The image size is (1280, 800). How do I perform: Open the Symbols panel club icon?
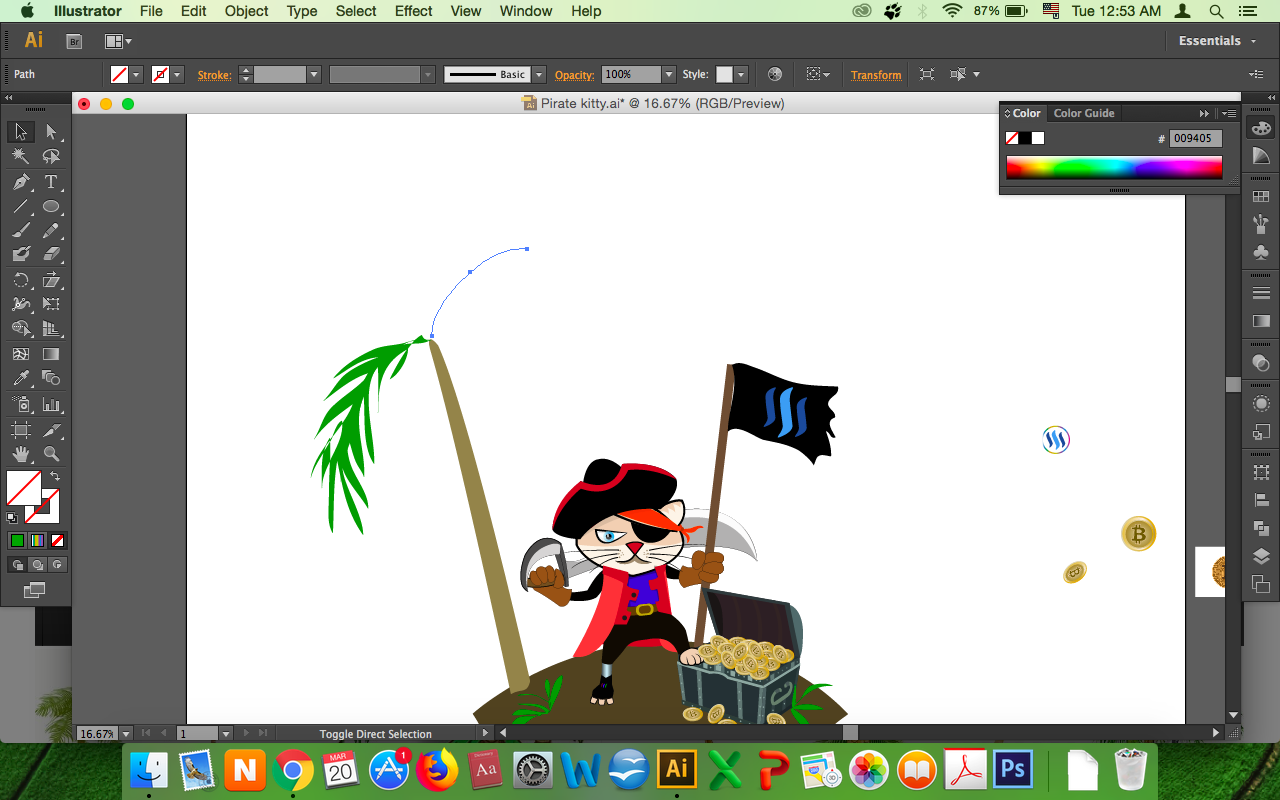(1261, 253)
